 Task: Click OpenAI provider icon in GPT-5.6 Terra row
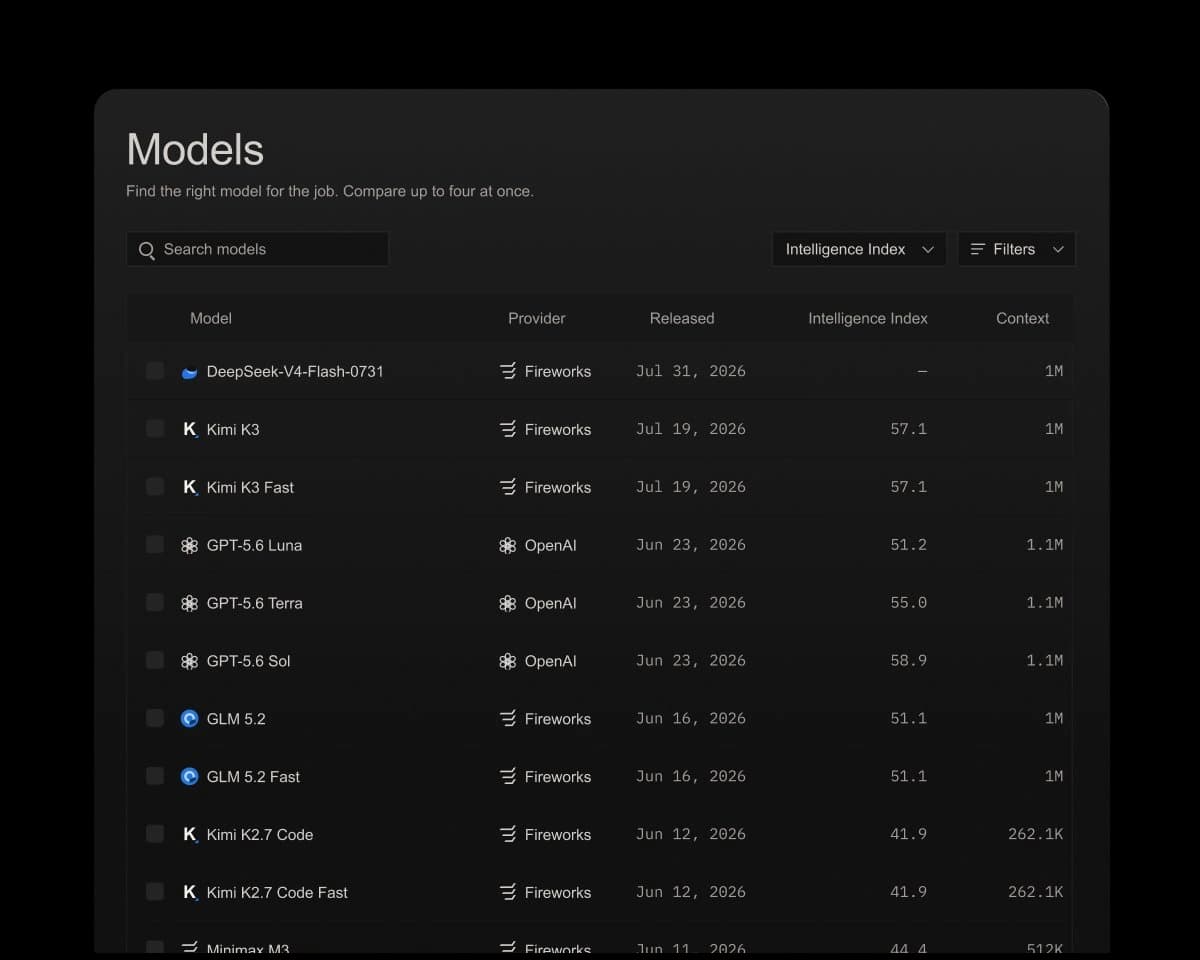[x=508, y=603]
